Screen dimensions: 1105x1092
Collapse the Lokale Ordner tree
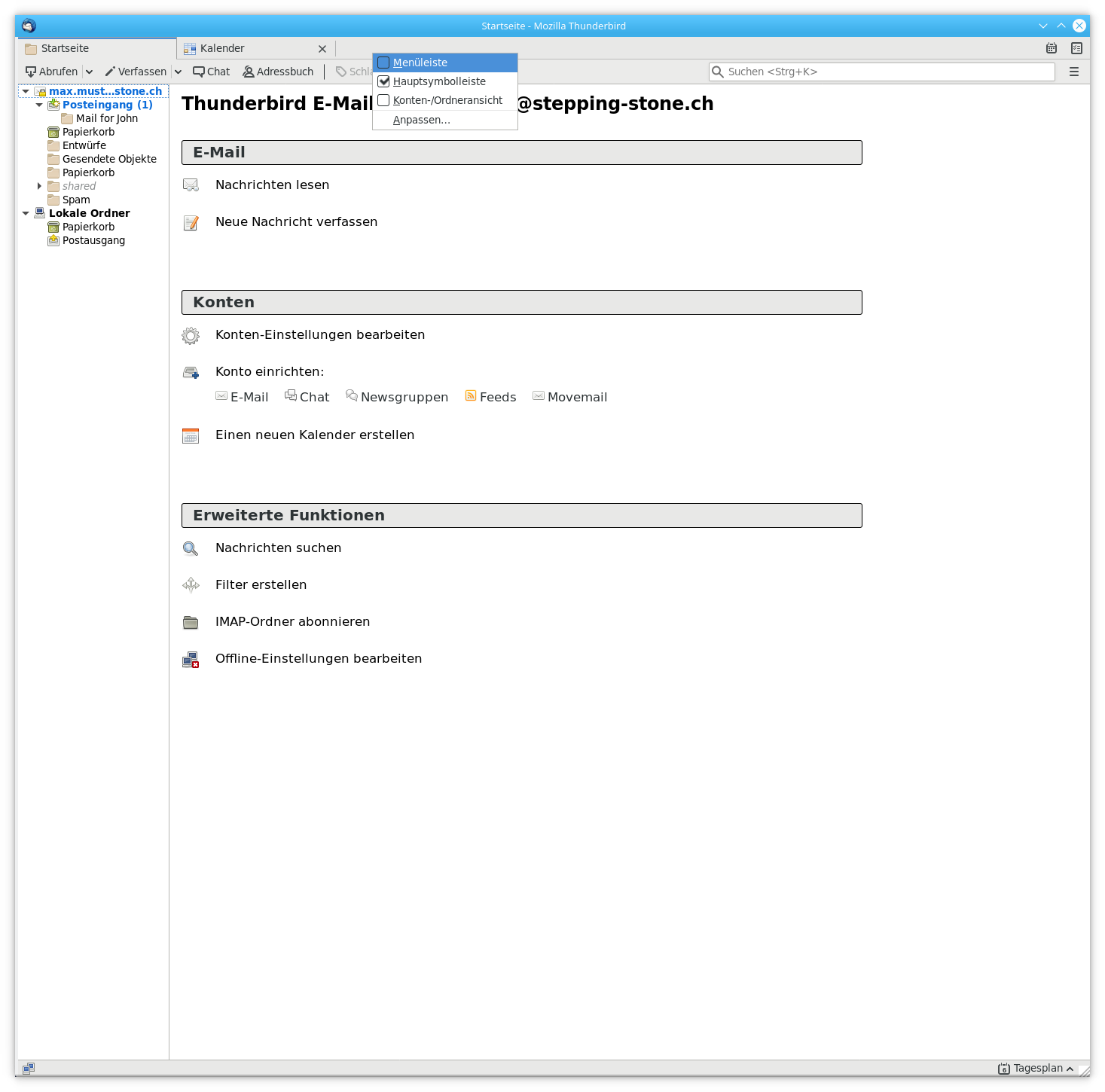click(26, 213)
